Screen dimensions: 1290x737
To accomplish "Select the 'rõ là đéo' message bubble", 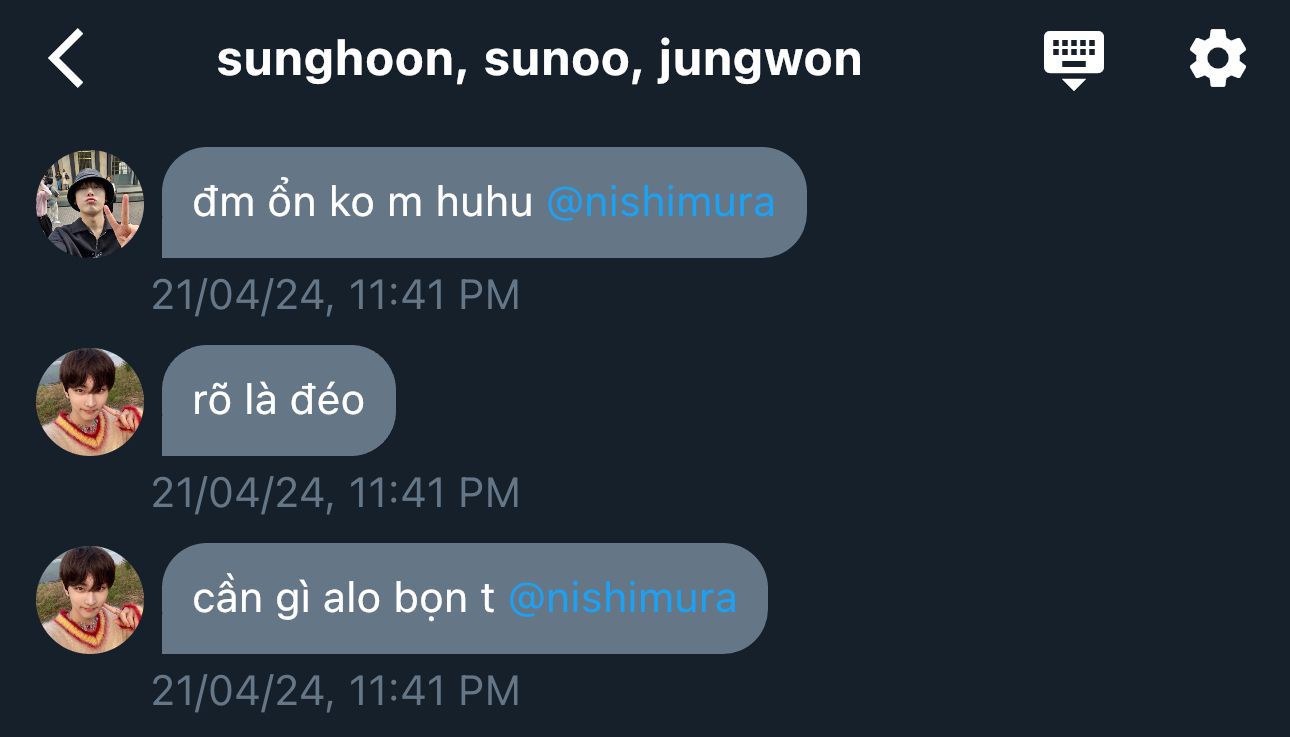I will coord(279,401).
